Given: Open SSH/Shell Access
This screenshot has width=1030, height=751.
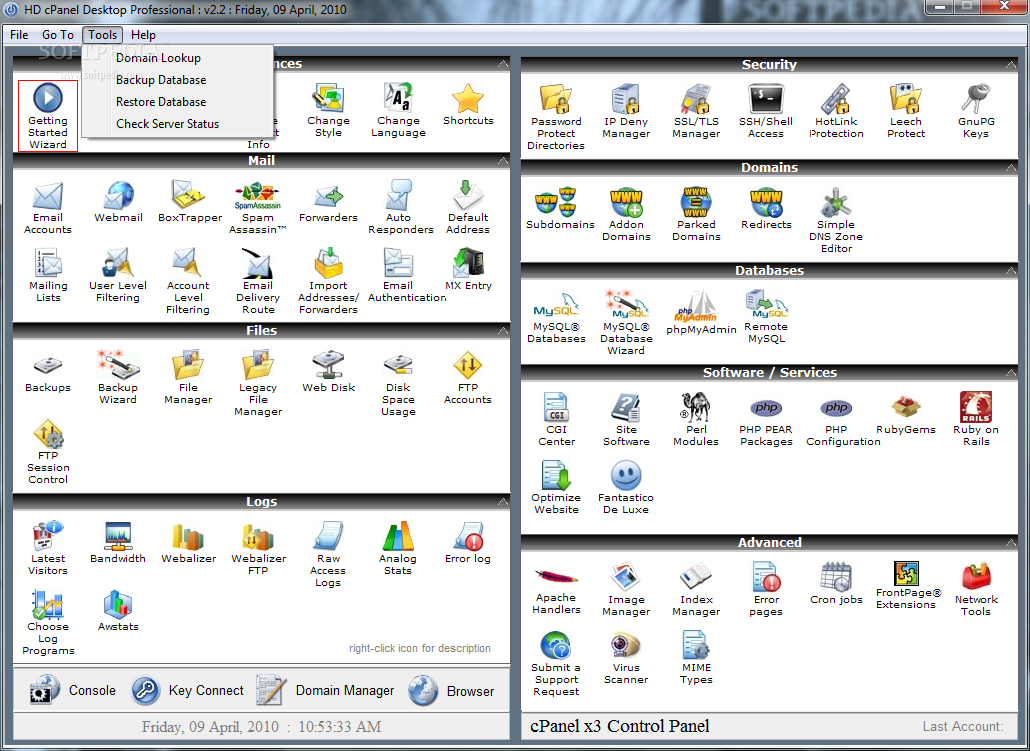Looking at the screenshot, I should [x=766, y=112].
